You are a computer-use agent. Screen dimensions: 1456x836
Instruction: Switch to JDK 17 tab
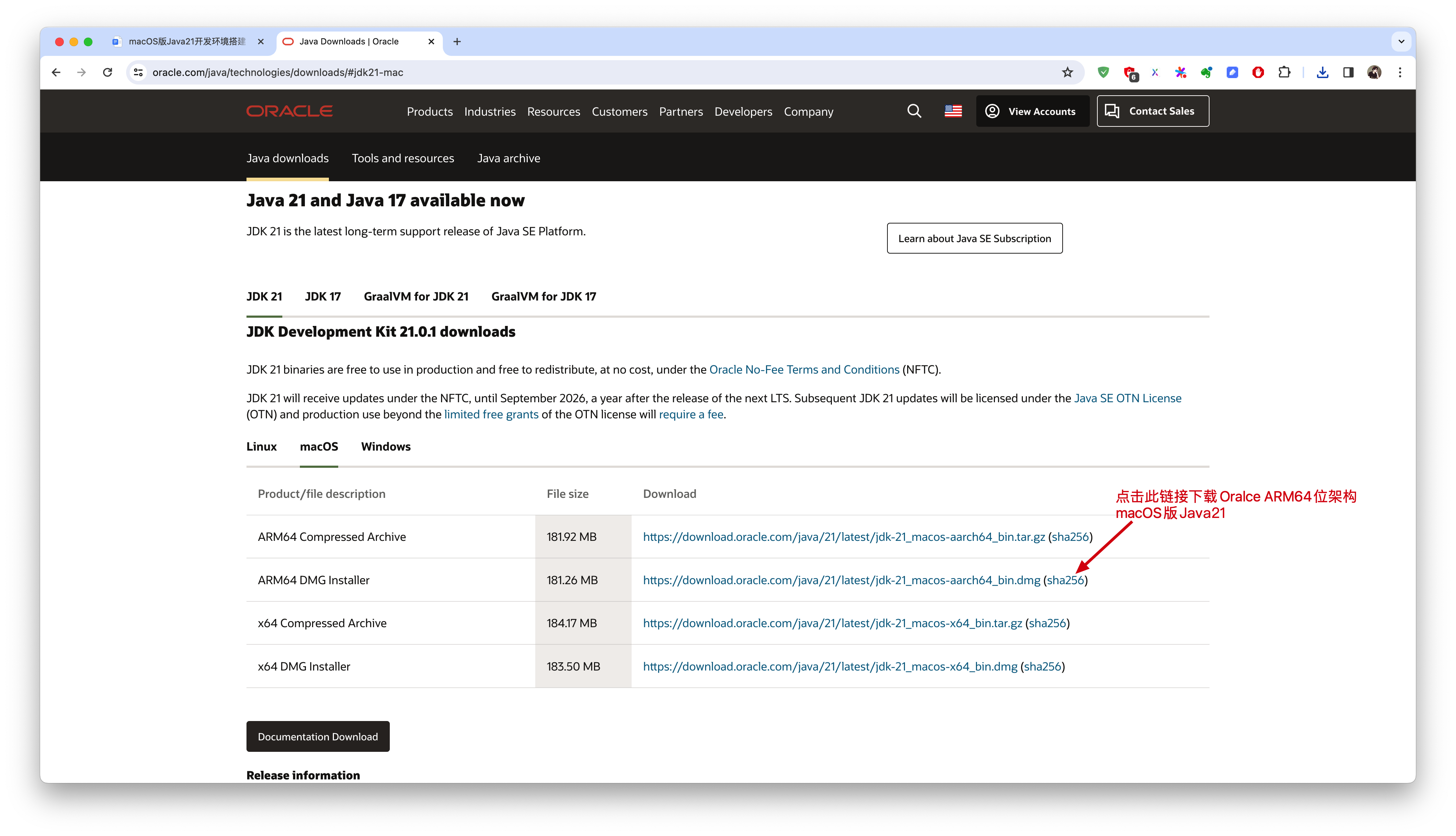click(x=323, y=296)
